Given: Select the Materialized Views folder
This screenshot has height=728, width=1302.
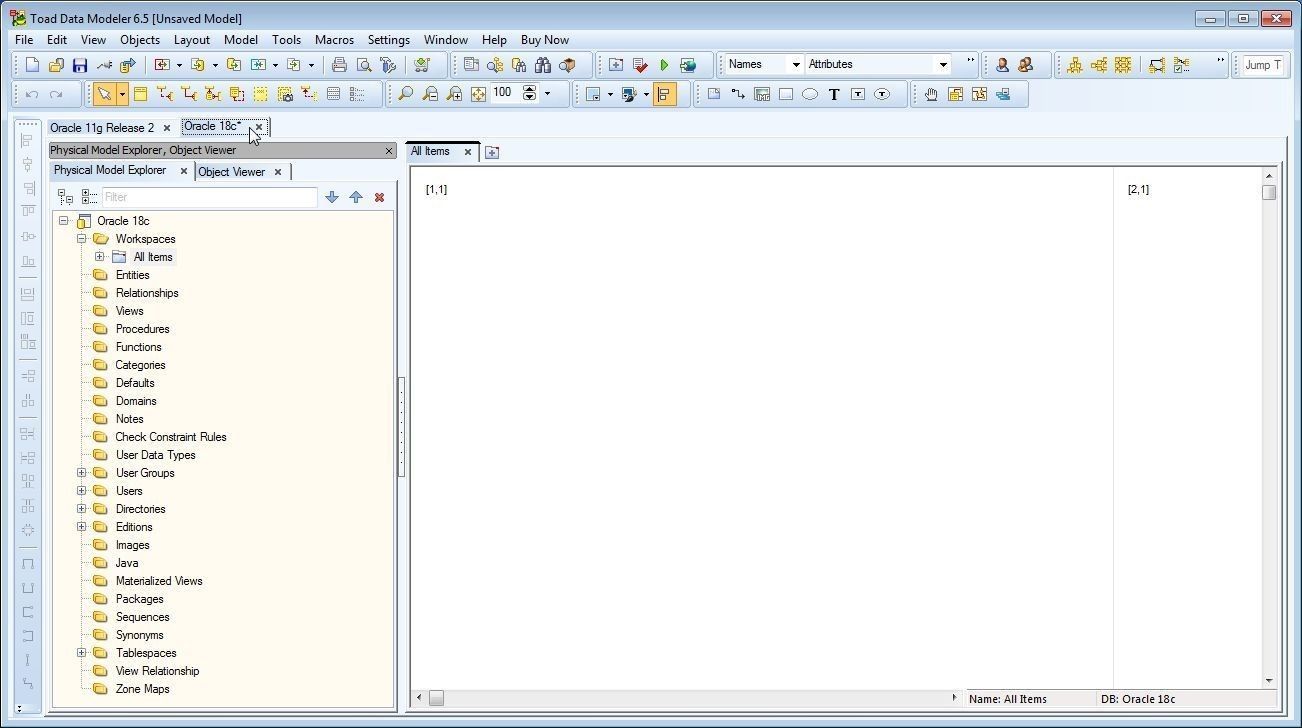Looking at the screenshot, I should click(159, 581).
